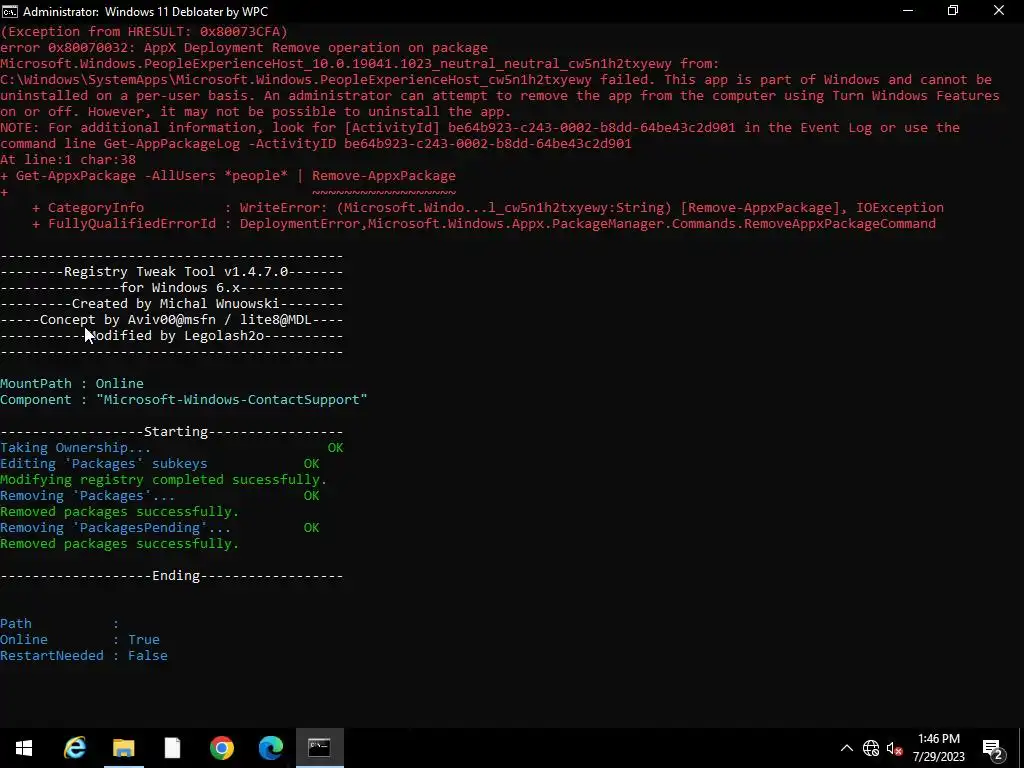Screen dimensions: 1024x768
Task: Open the muted volume icon
Action: click(x=895, y=748)
